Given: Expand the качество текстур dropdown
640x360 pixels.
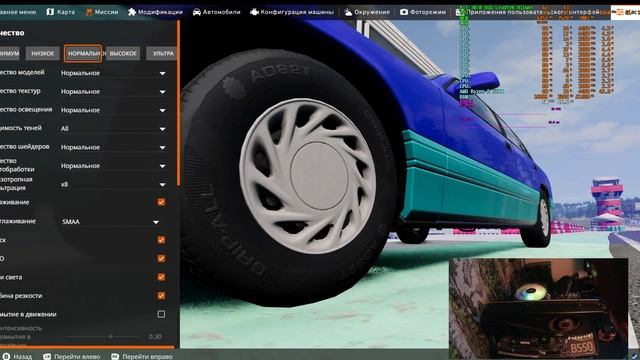Looking at the screenshot, I should (x=113, y=92).
